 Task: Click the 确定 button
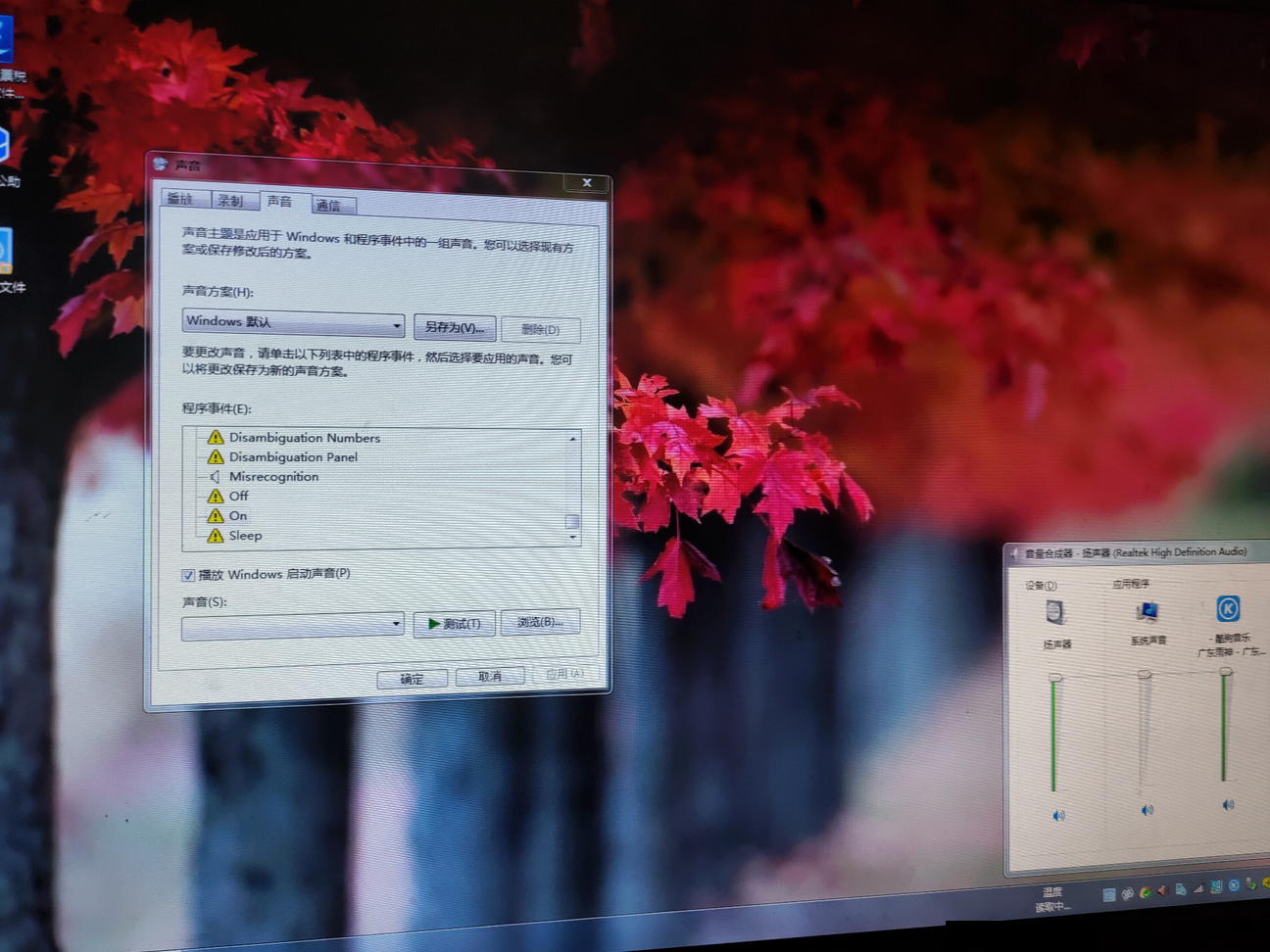coord(413,679)
